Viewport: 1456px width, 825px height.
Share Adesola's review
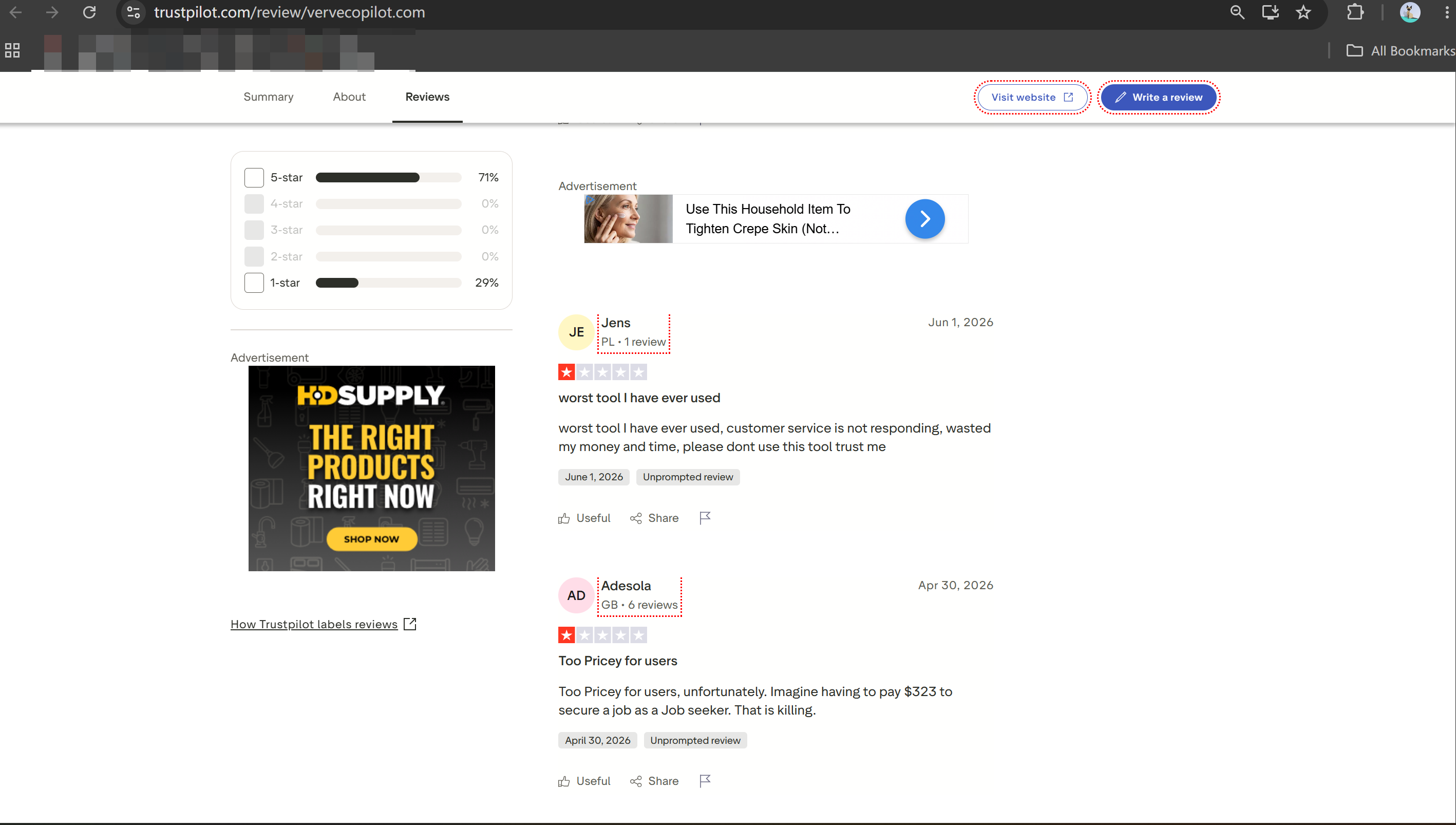pyautogui.click(x=654, y=781)
